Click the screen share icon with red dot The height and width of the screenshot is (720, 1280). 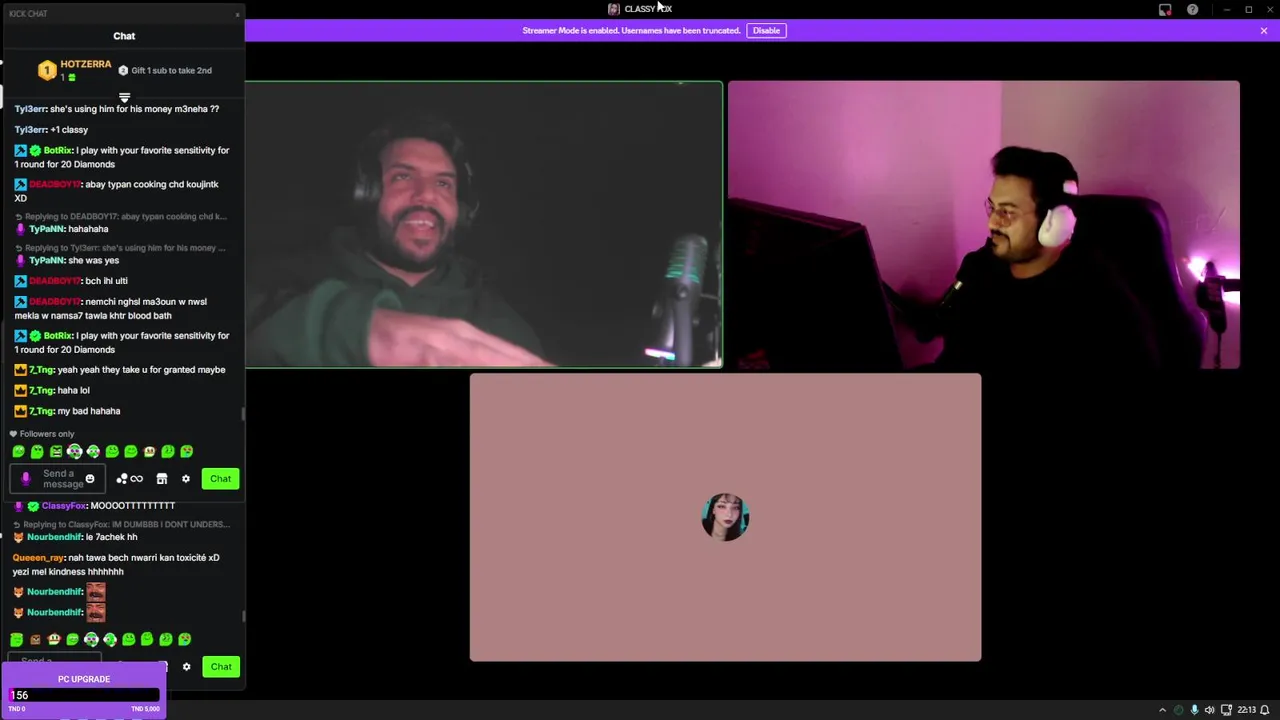click(x=1165, y=10)
